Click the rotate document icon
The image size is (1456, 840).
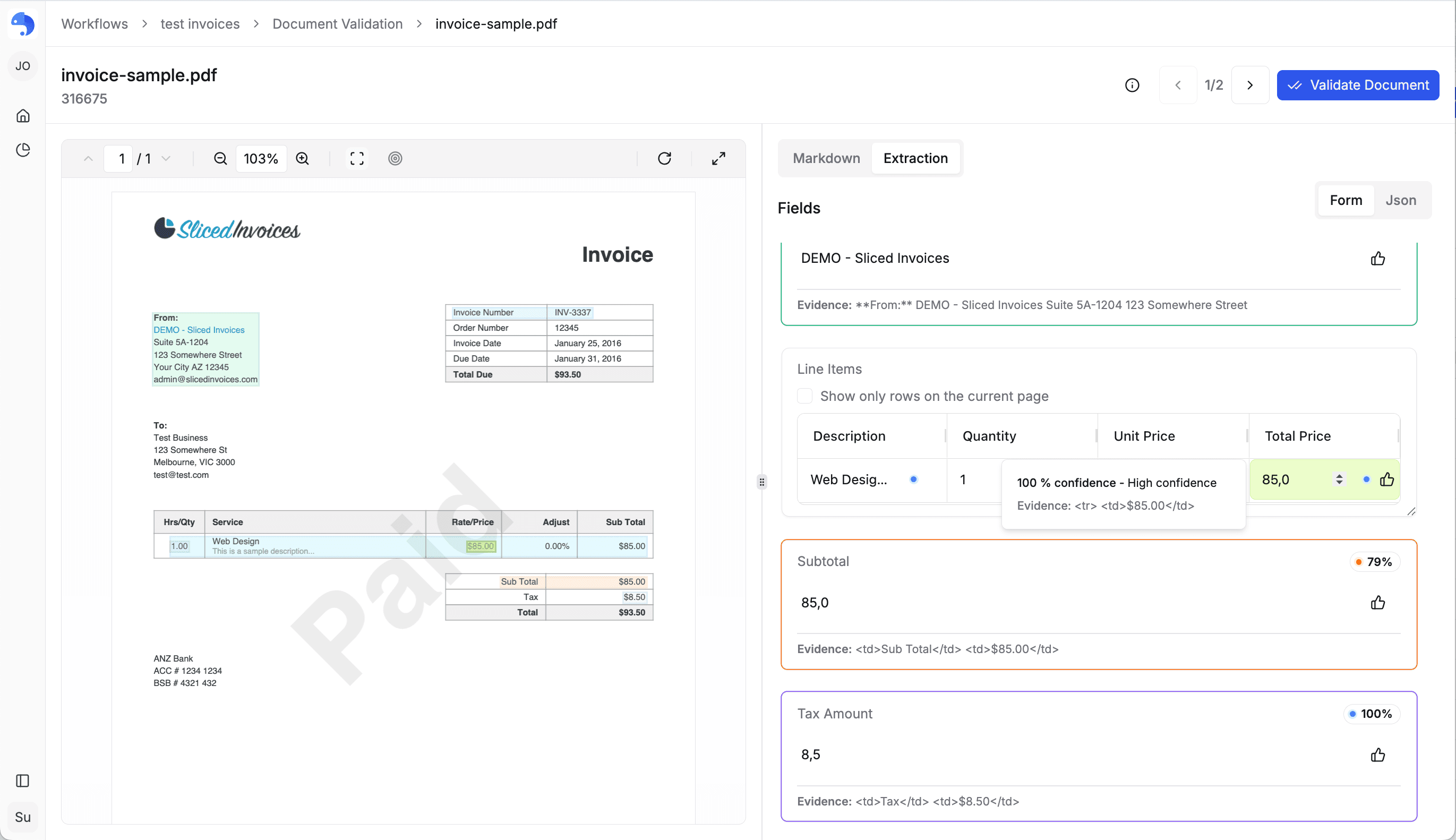(664, 159)
